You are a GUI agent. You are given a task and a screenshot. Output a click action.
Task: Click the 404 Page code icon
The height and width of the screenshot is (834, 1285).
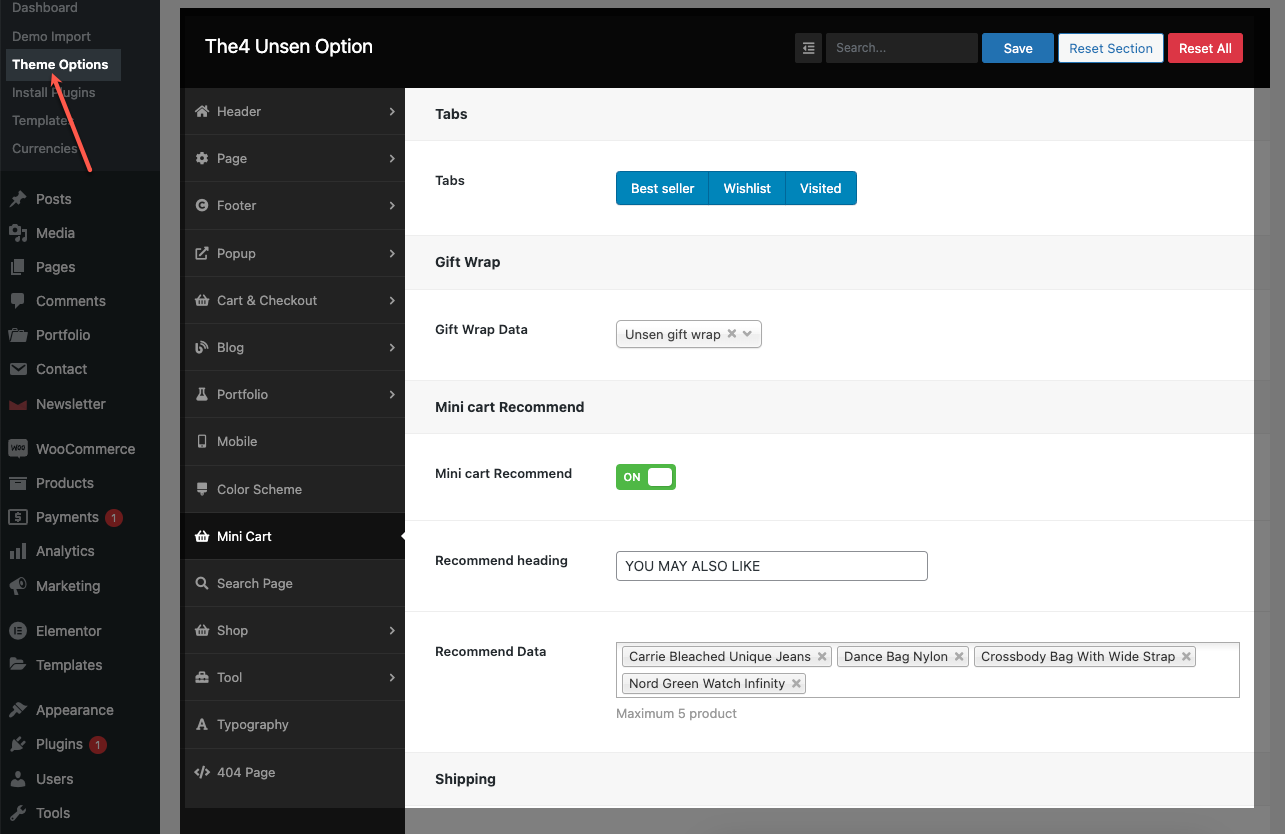[203, 772]
